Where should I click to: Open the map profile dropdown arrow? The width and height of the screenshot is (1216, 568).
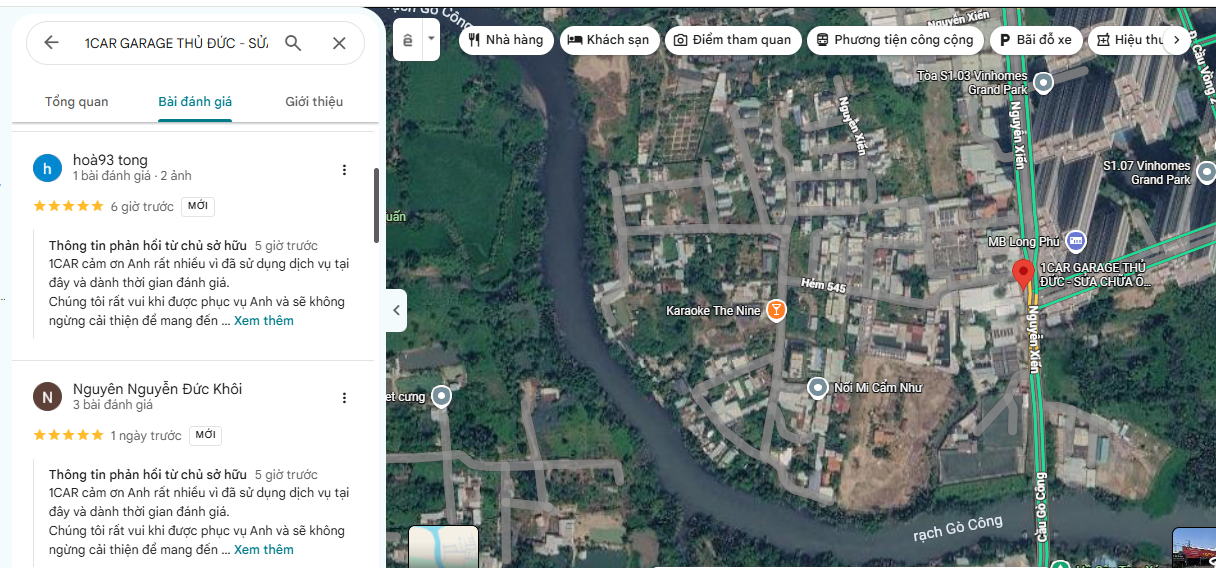[431, 40]
